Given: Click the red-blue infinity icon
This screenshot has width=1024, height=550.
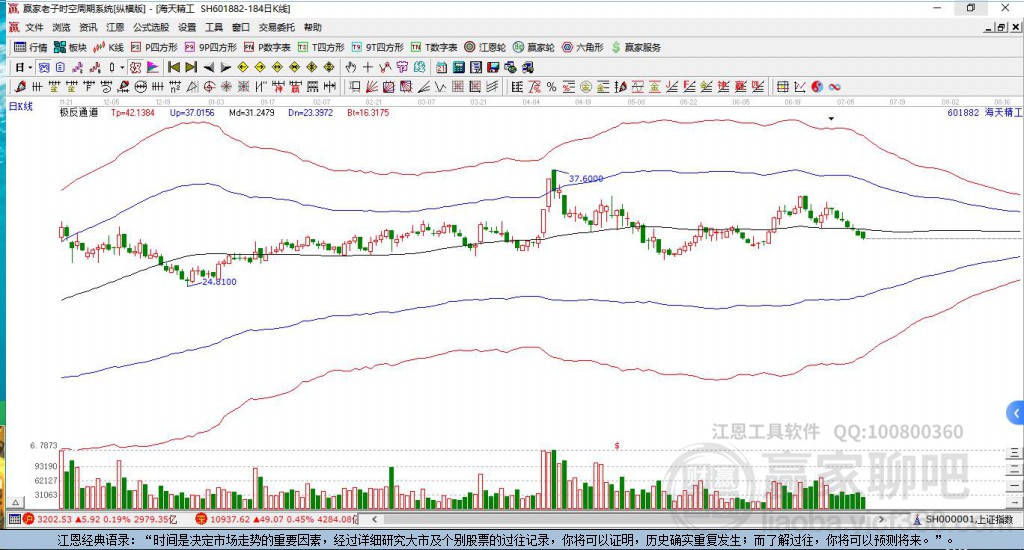Looking at the screenshot, I should [834, 87].
